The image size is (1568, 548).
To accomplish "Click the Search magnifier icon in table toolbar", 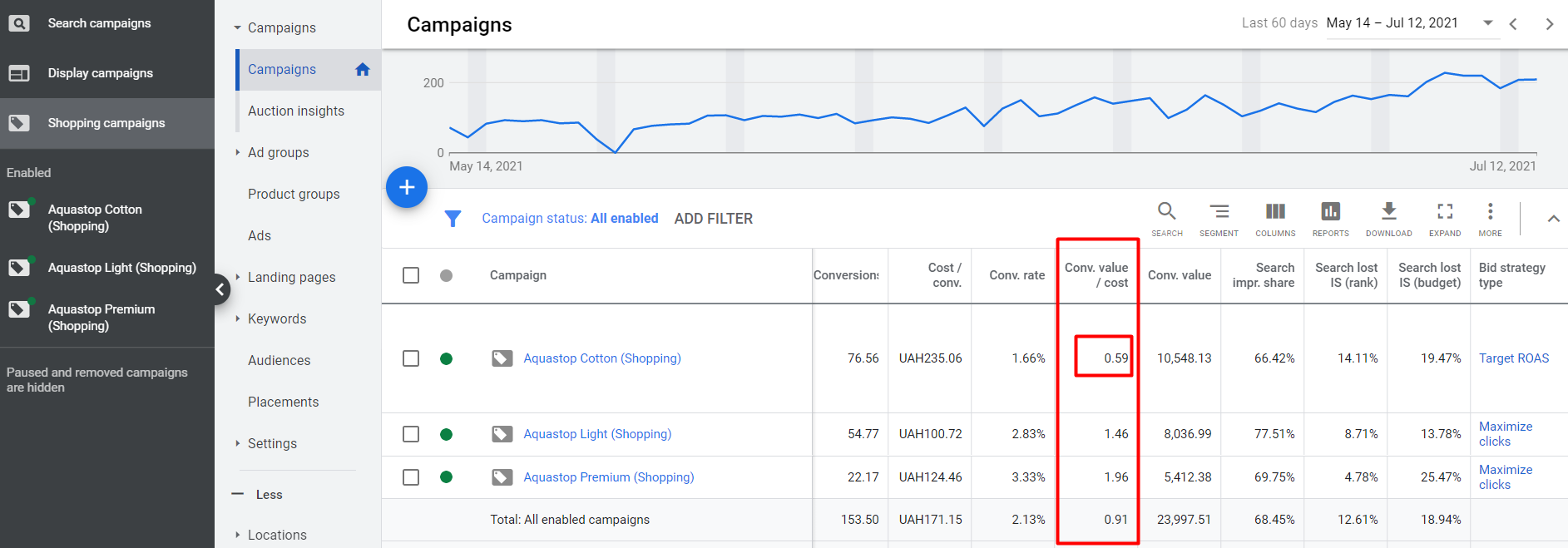I will [x=1166, y=212].
